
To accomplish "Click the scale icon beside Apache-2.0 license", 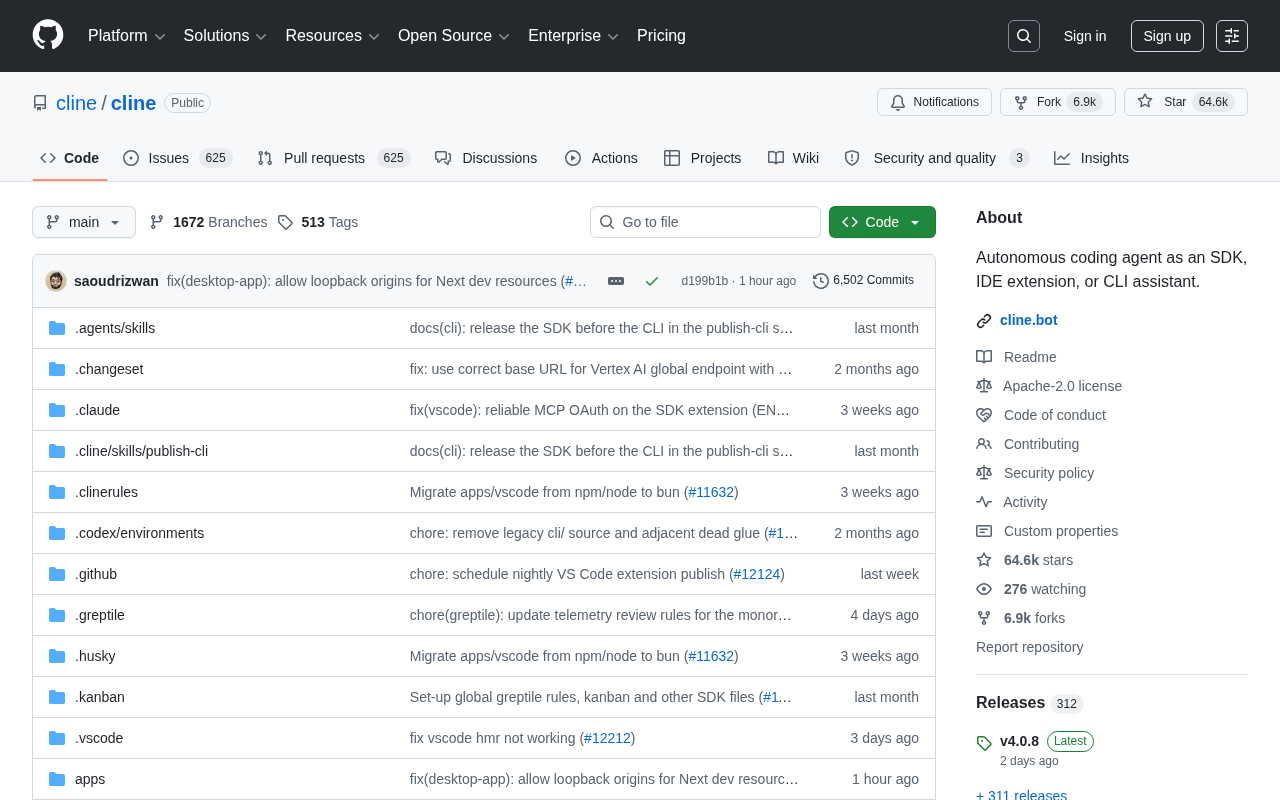I will [x=984, y=386].
